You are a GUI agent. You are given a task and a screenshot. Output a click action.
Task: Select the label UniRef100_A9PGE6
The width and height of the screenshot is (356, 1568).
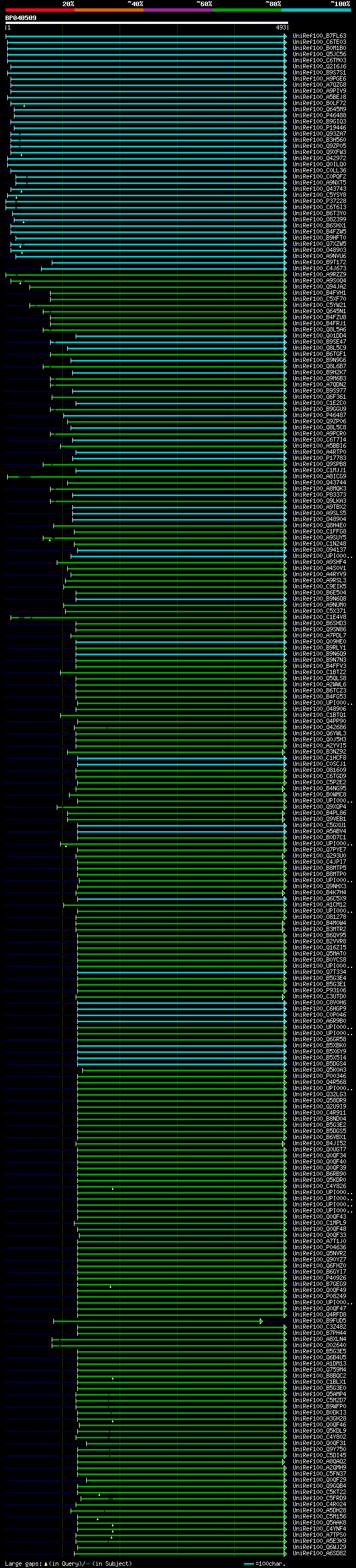coord(319,78)
